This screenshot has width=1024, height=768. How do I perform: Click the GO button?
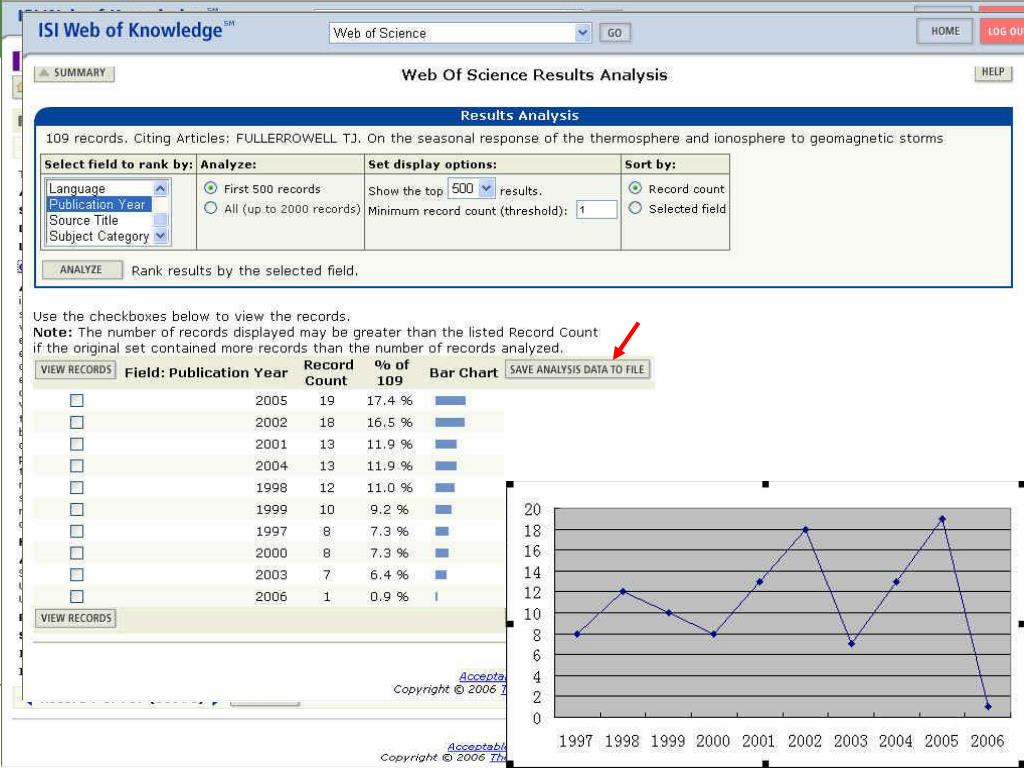click(x=615, y=33)
